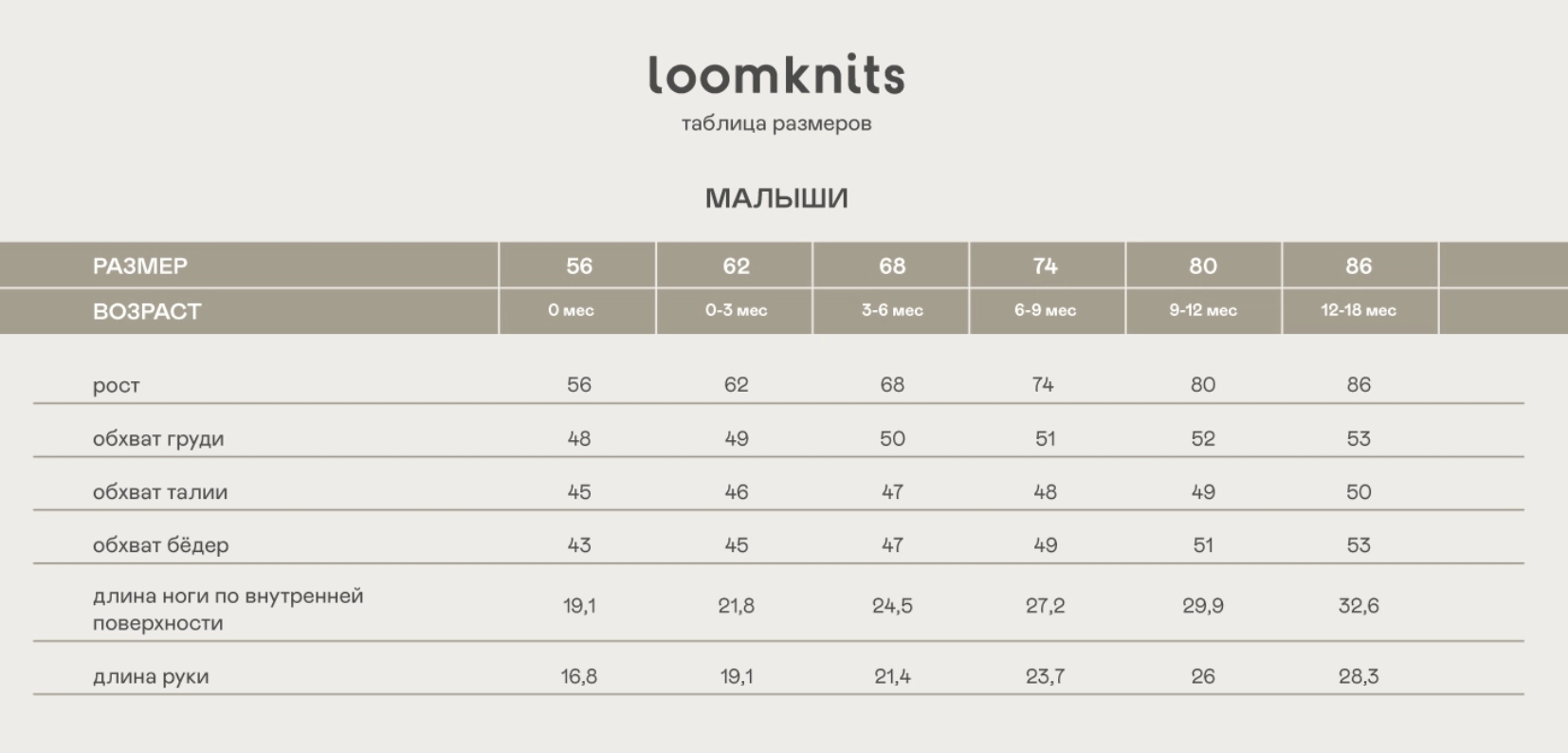Click the 'МАЛЫШИ' section heading
This screenshot has width=1568, height=753.
(776, 198)
